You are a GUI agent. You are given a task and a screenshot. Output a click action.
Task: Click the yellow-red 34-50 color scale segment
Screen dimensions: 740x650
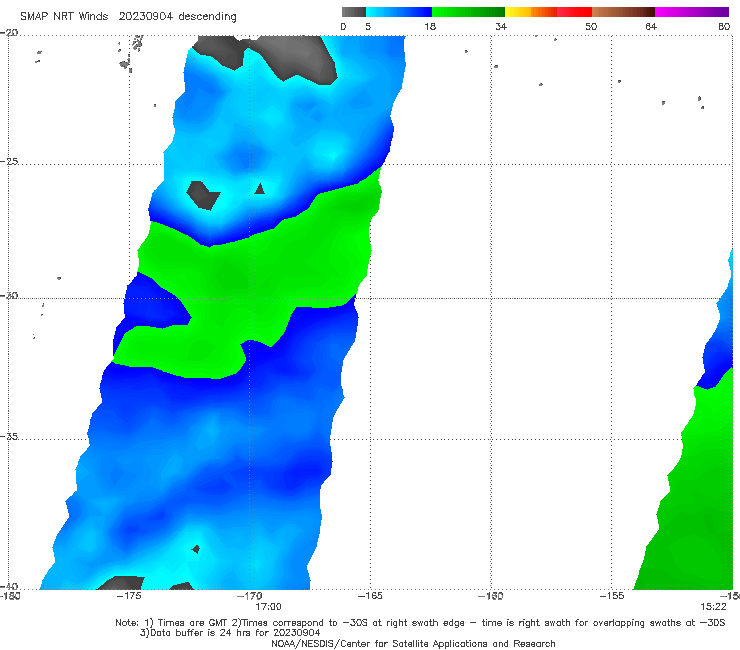point(548,12)
